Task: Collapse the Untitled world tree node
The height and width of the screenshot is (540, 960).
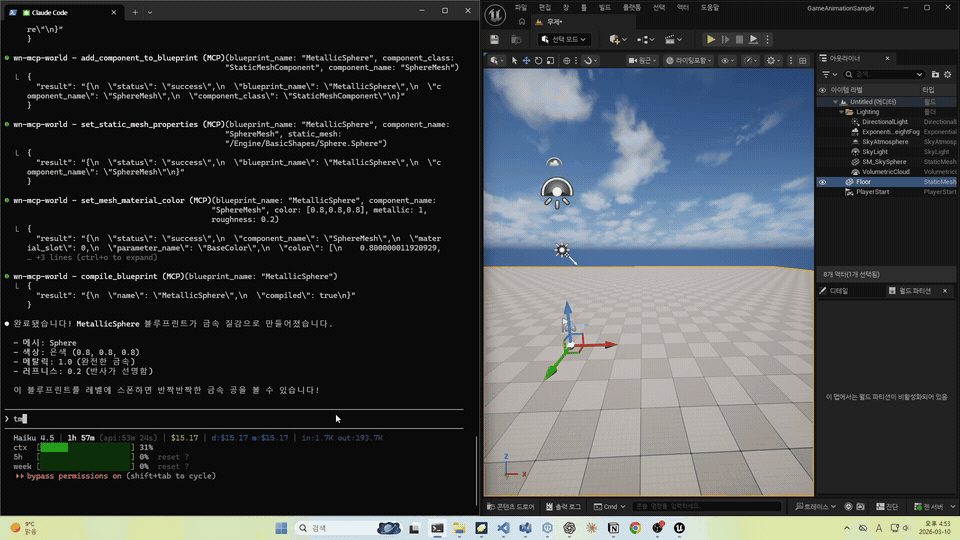Action: (x=835, y=102)
